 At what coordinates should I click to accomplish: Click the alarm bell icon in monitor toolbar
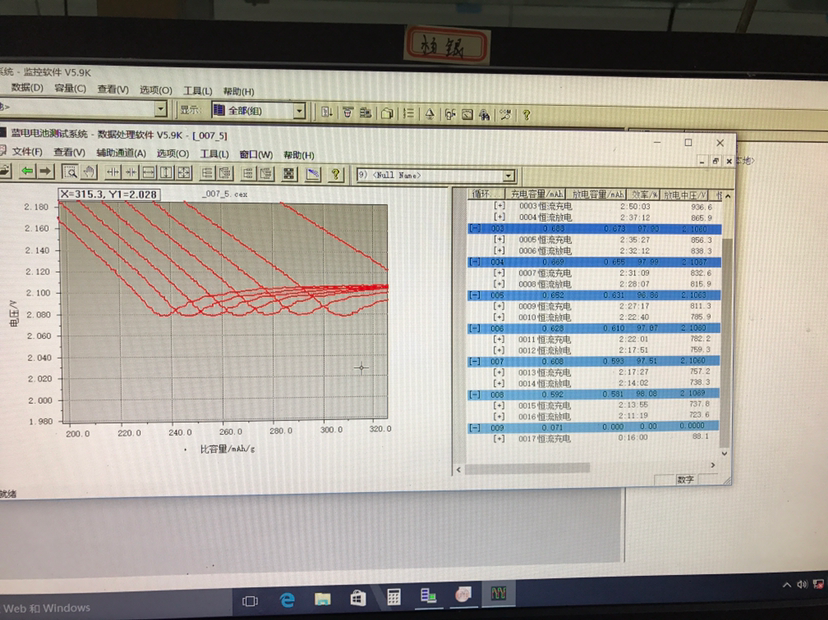pyautogui.click(x=430, y=114)
